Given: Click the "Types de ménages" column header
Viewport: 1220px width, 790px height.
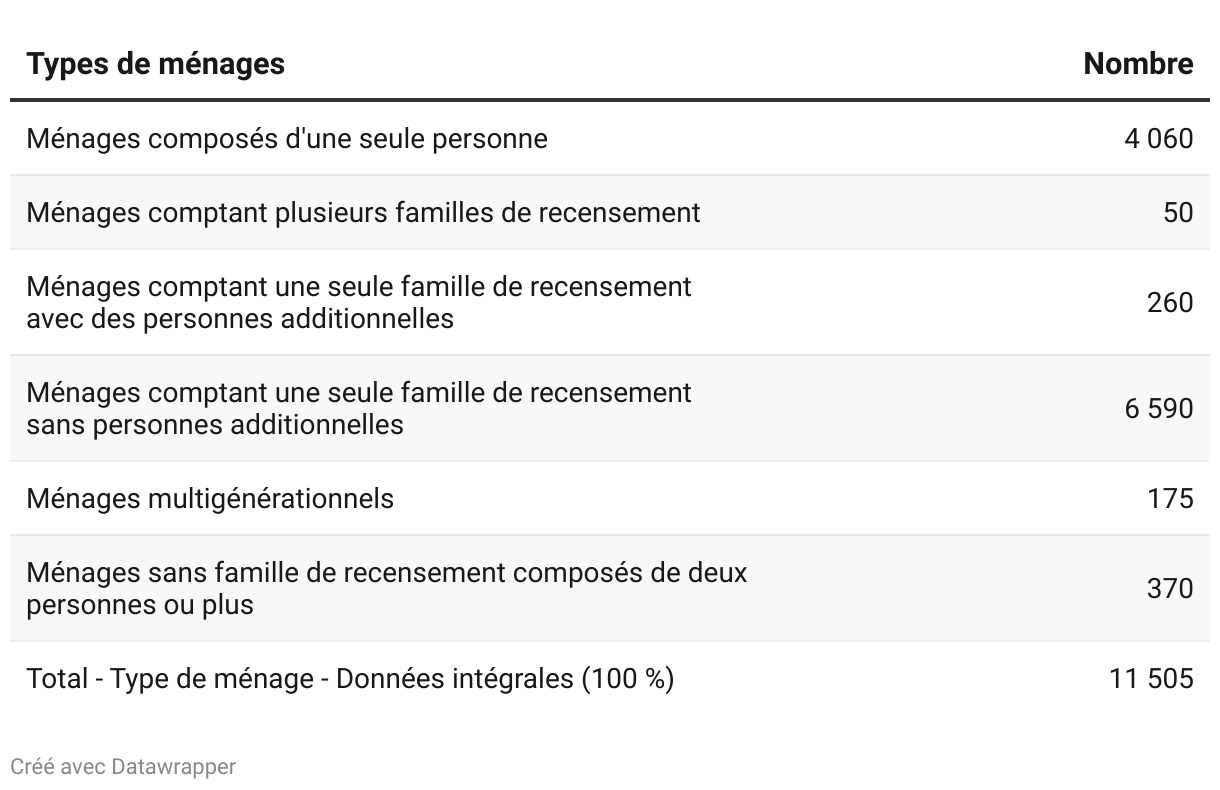Looking at the screenshot, I should pyautogui.click(x=155, y=64).
